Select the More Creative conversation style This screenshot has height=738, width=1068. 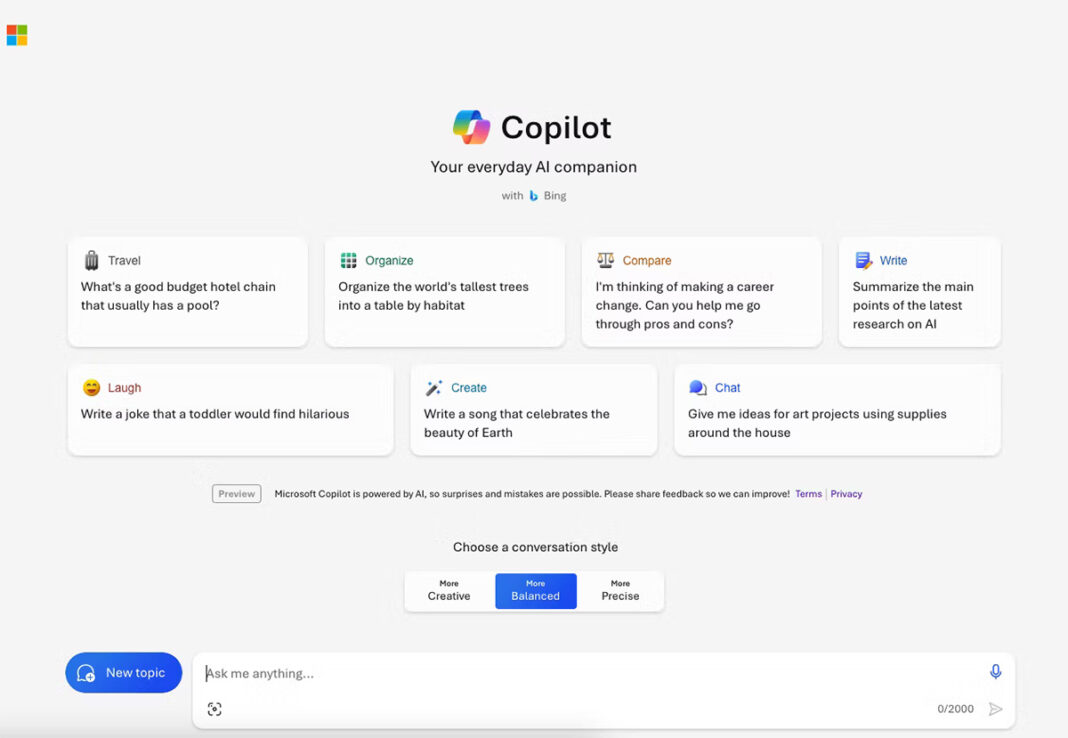(x=448, y=590)
